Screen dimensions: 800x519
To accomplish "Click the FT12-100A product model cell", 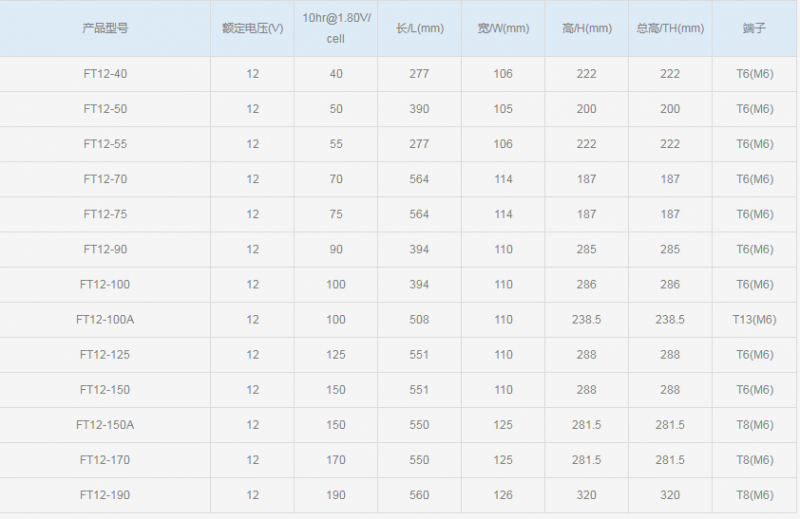I will coord(105,320).
